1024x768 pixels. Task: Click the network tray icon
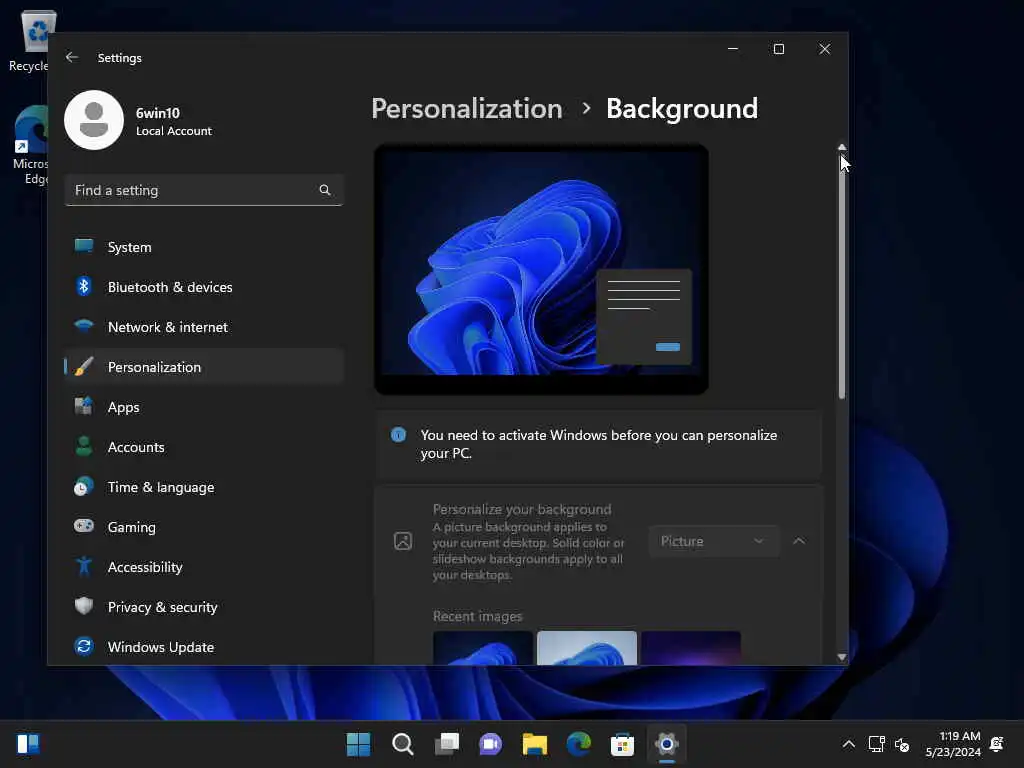click(876, 744)
